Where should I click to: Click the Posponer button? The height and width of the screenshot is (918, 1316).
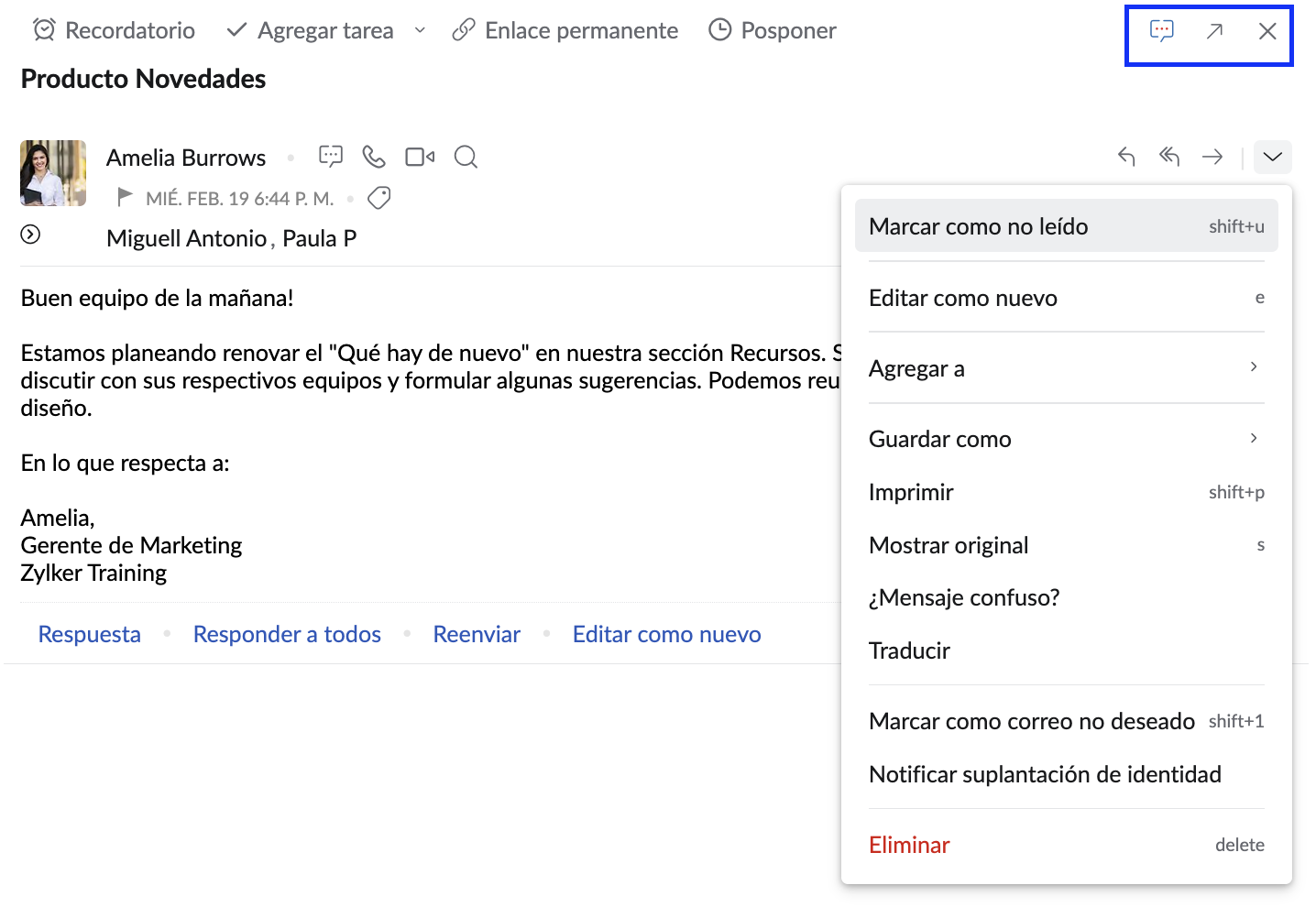point(773,30)
